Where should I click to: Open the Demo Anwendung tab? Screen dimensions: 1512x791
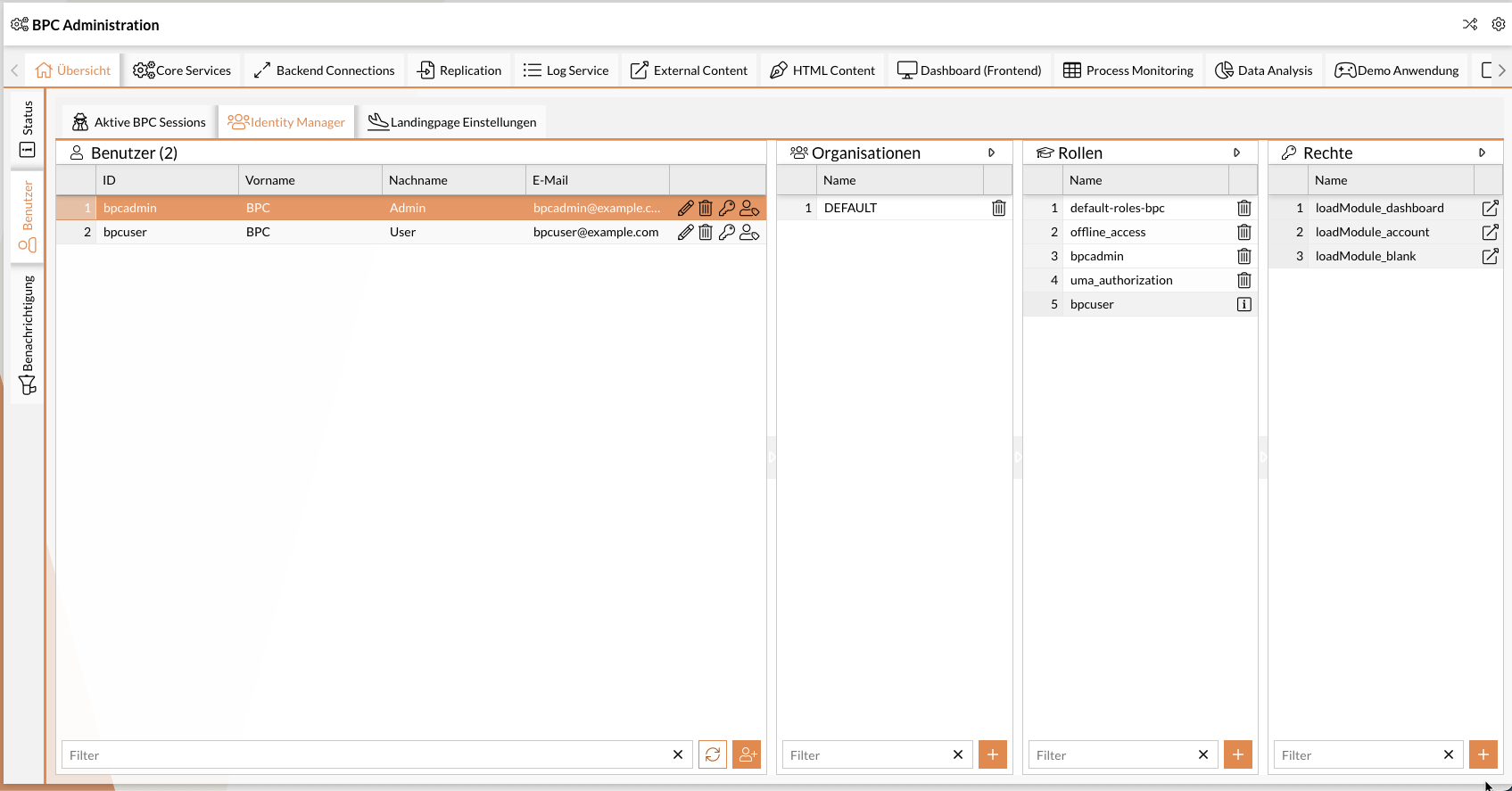click(1397, 70)
